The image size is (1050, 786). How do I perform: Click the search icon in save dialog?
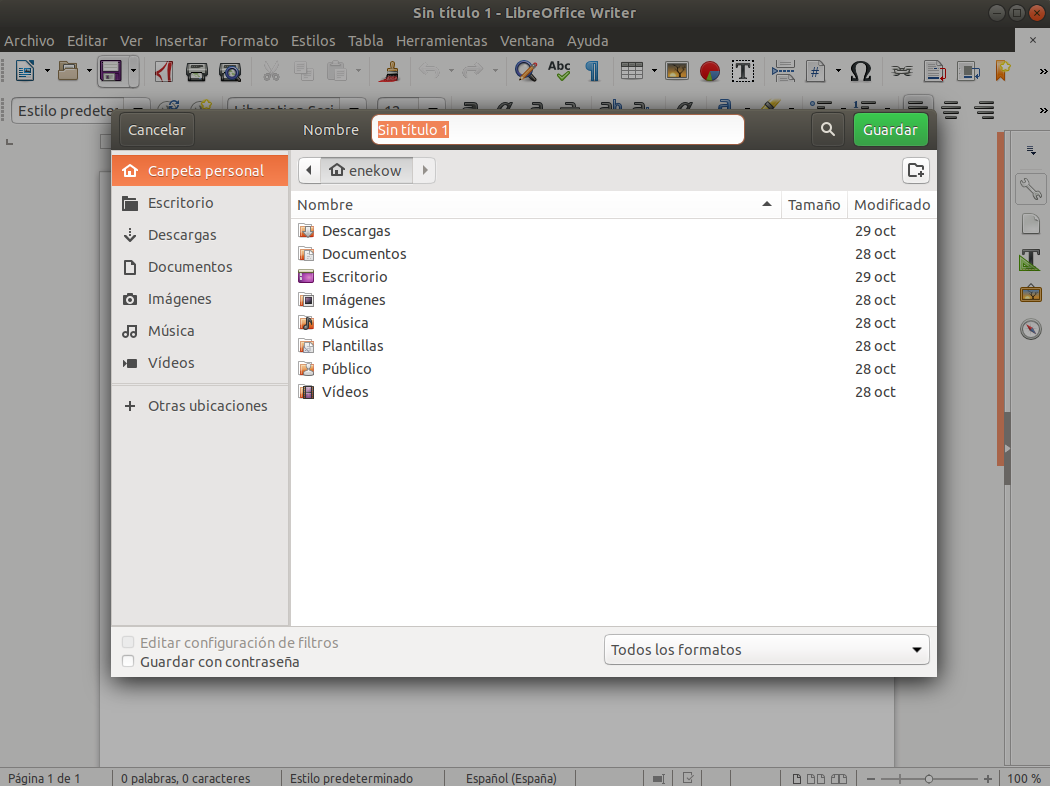pos(827,130)
